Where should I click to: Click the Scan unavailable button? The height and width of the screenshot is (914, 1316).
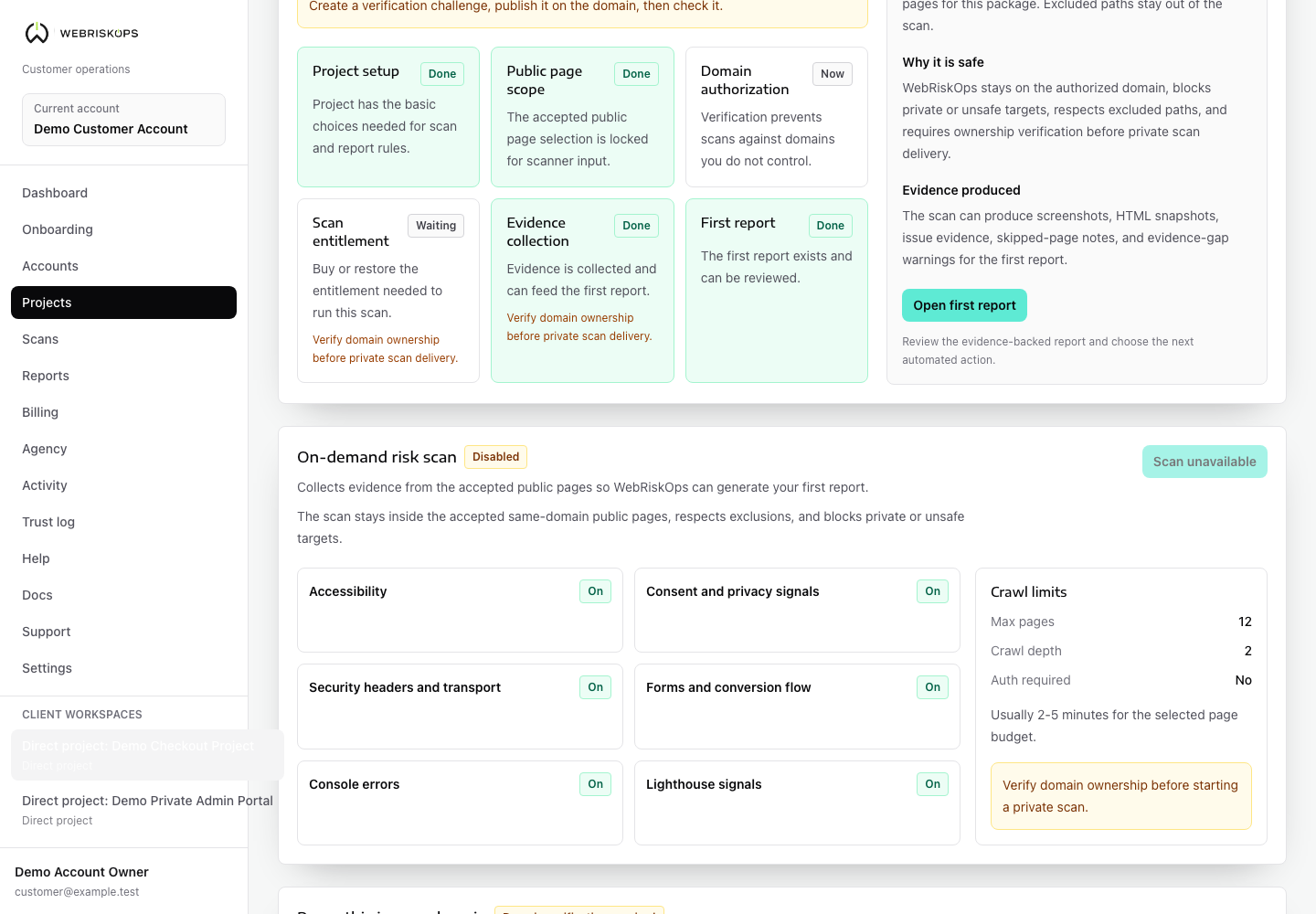coord(1205,462)
